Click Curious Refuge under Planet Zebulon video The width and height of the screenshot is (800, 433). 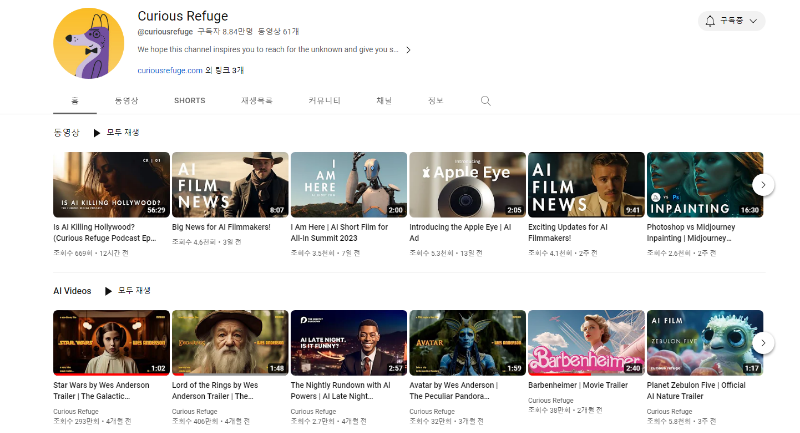click(669, 411)
